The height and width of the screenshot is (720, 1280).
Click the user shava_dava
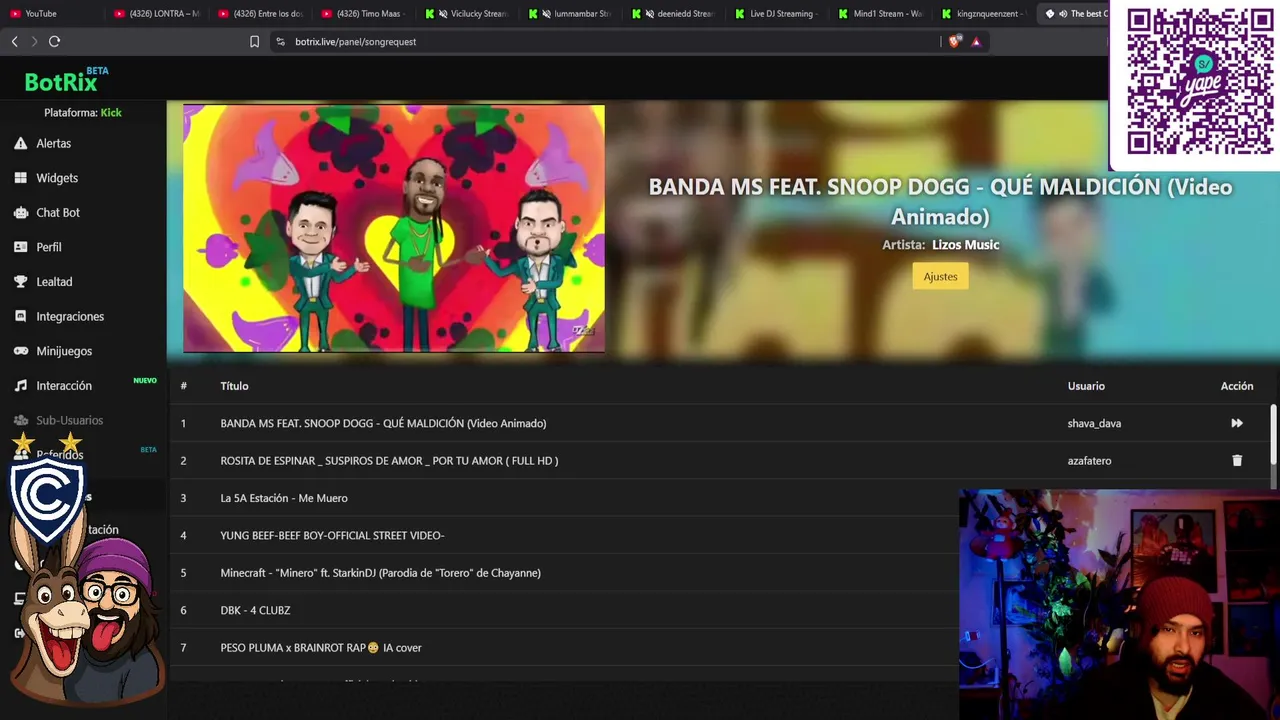tap(1094, 423)
